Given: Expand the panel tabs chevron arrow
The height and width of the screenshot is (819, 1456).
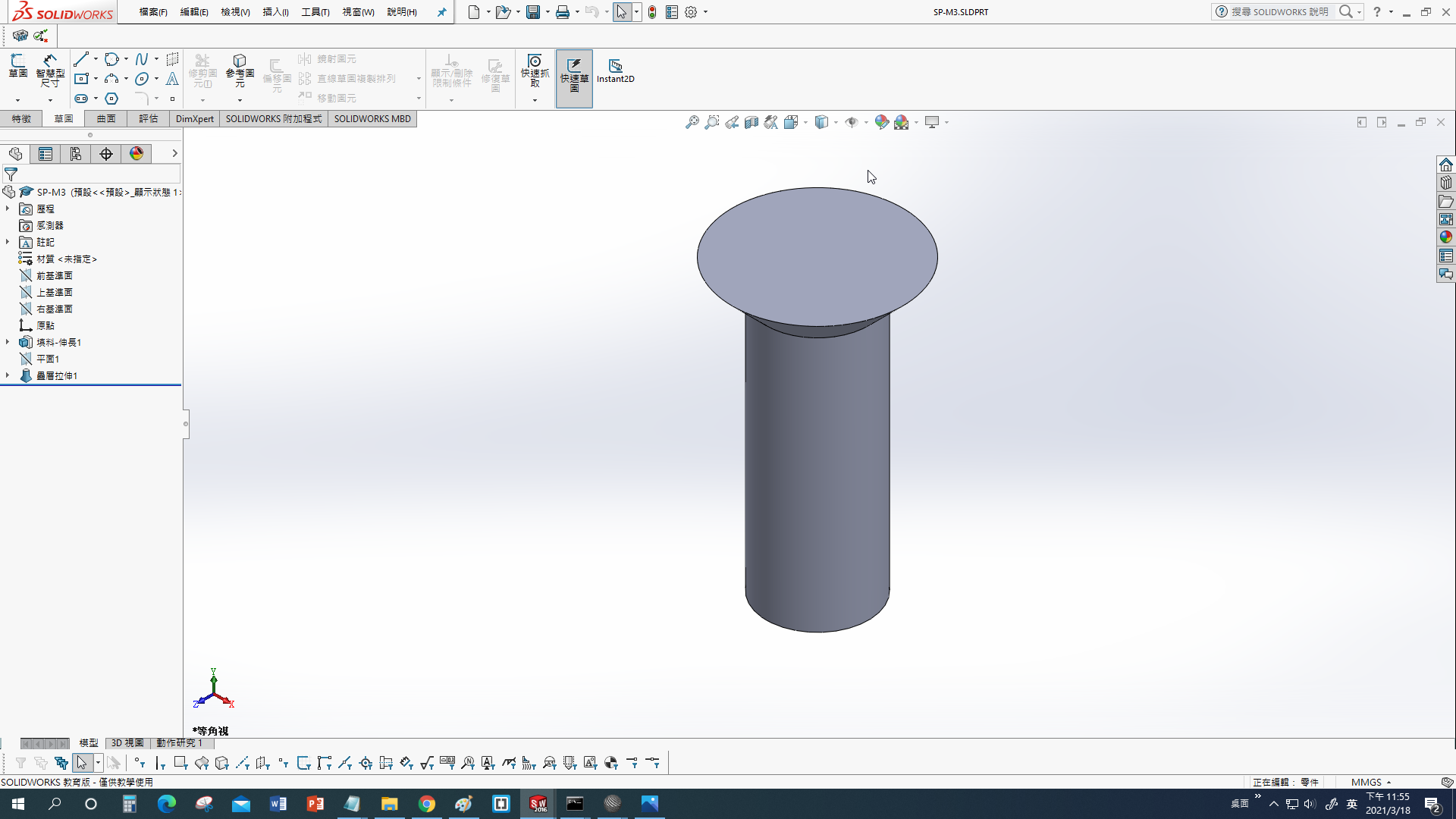Looking at the screenshot, I should 174,153.
